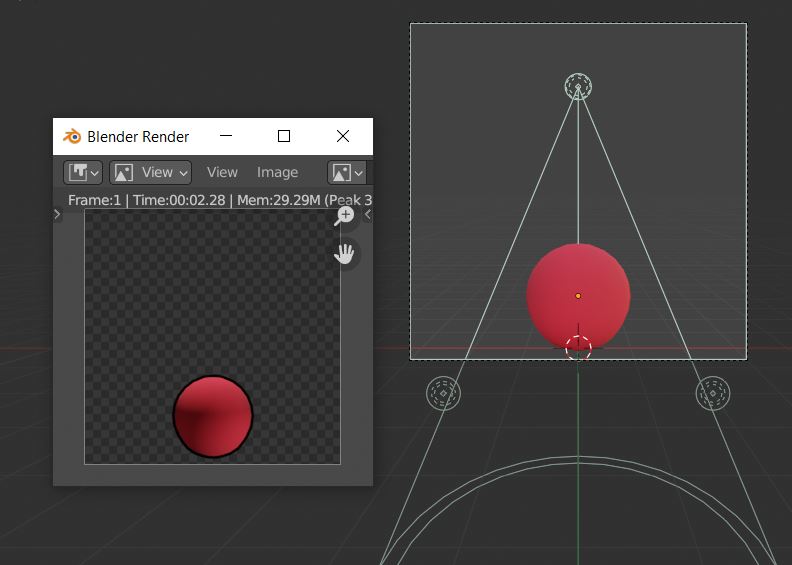Select the lower-right light object
Image resolution: width=792 pixels, height=565 pixels.
pos(712,393)
